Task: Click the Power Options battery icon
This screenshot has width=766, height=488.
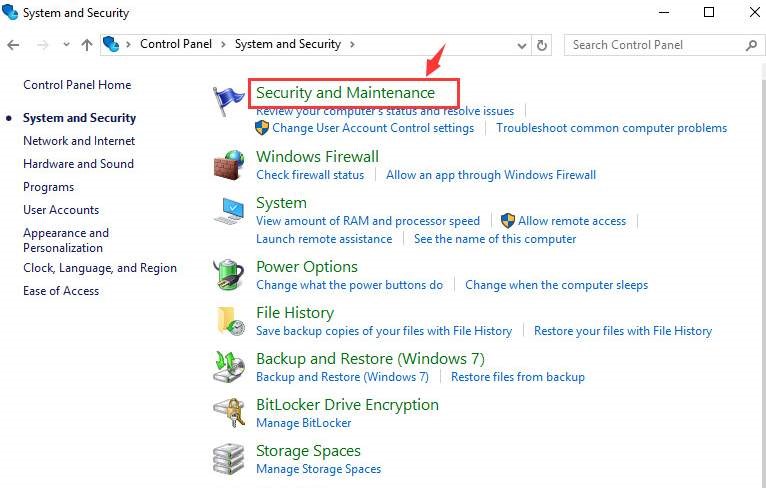Action: tap(229, 275)
